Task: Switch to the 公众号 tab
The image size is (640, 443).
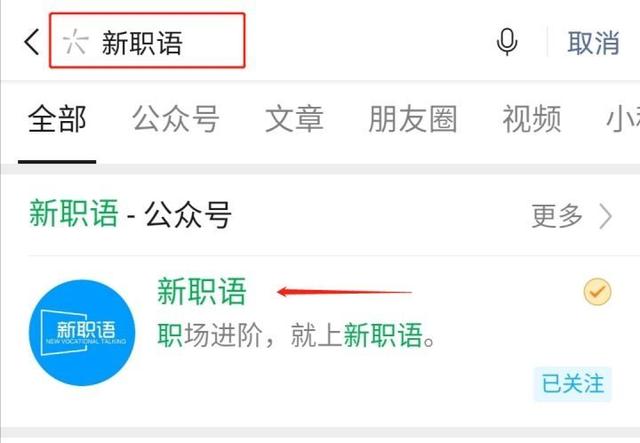Action: point(176,118)
